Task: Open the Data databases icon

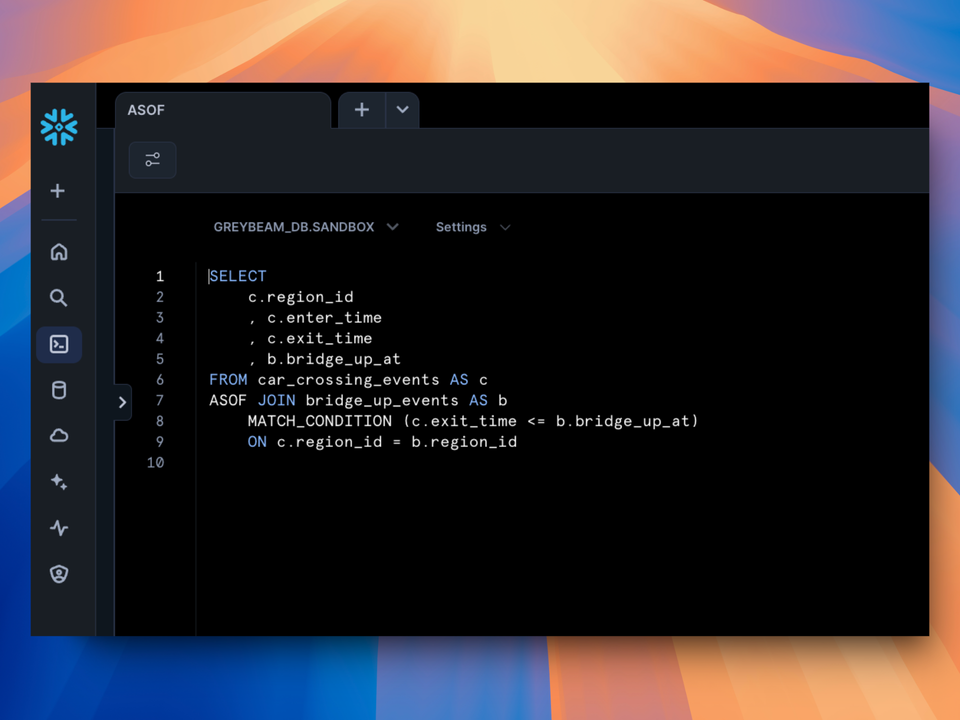Action: 58,390
